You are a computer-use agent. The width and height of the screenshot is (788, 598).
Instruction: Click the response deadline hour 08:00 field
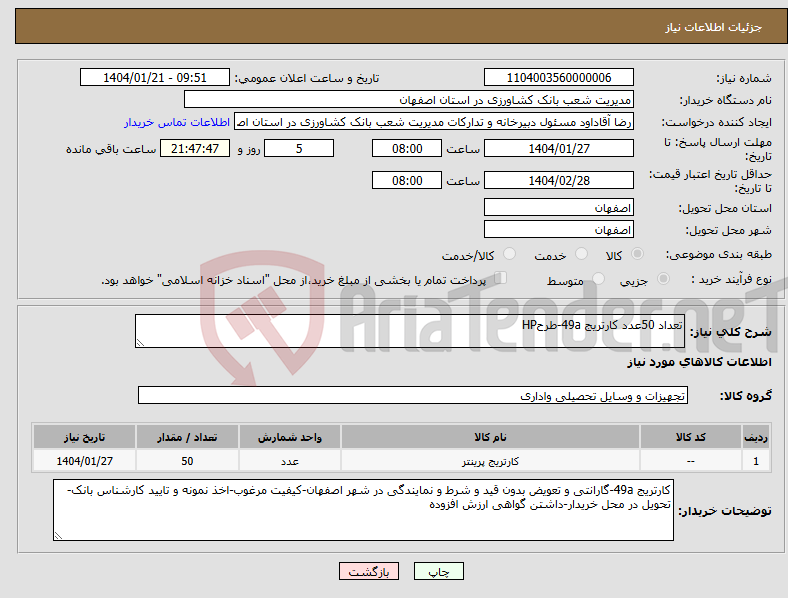[x=407, y=148]
